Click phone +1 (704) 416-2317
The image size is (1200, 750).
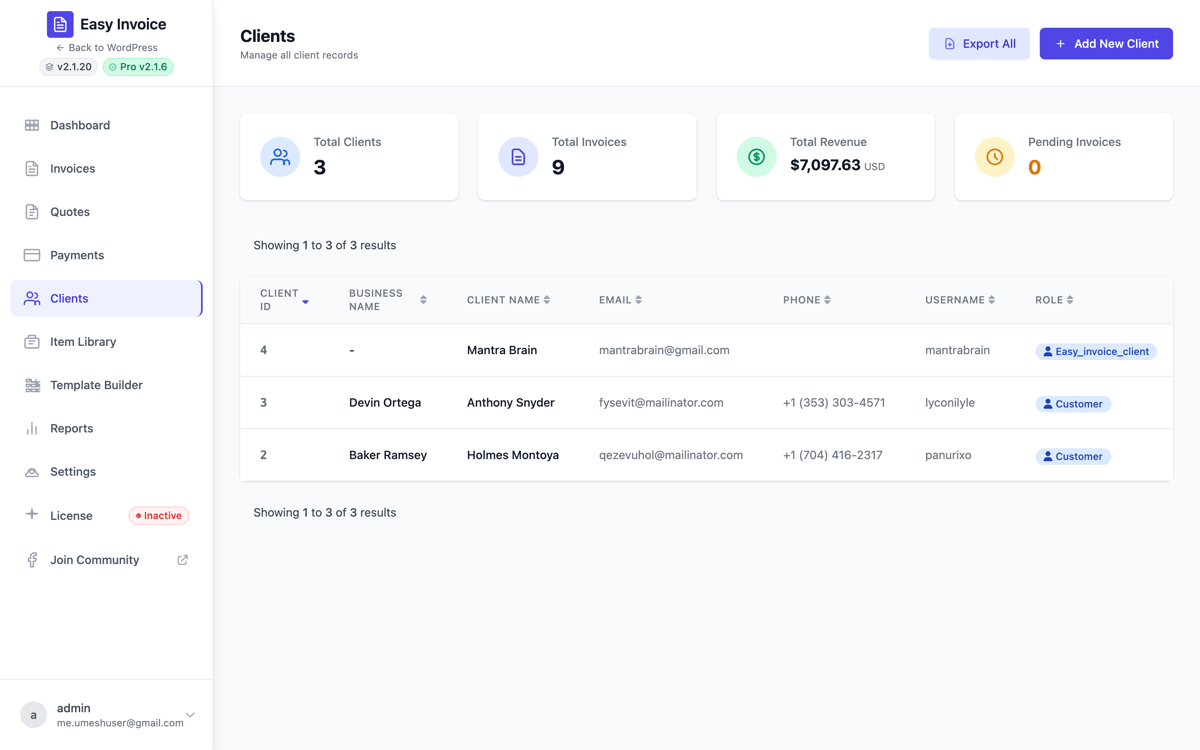[833, 455]
